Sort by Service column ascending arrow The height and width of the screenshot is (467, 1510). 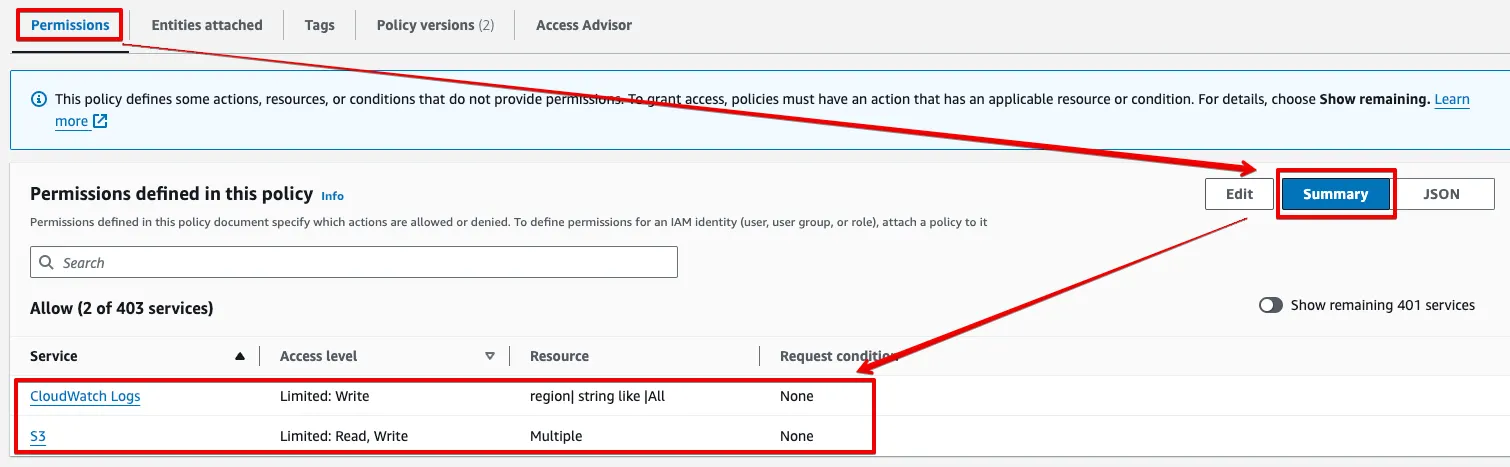pos(239,356)
